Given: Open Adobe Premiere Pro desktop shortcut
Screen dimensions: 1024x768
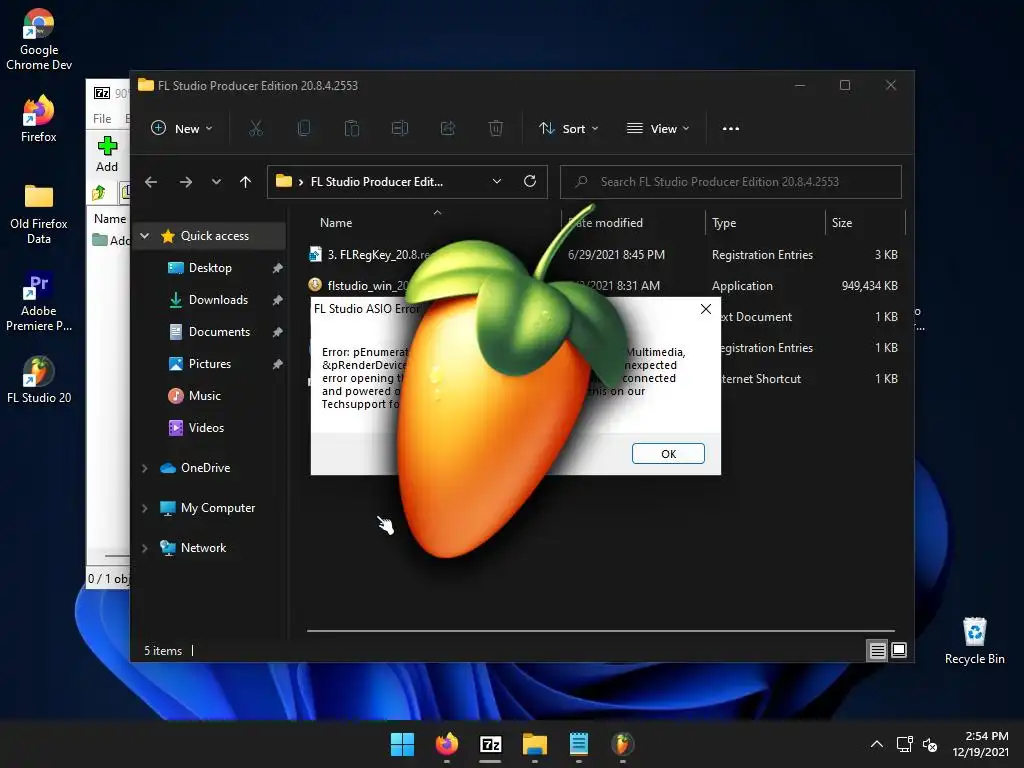Looking at the screenshot, I should click(39, 302).
